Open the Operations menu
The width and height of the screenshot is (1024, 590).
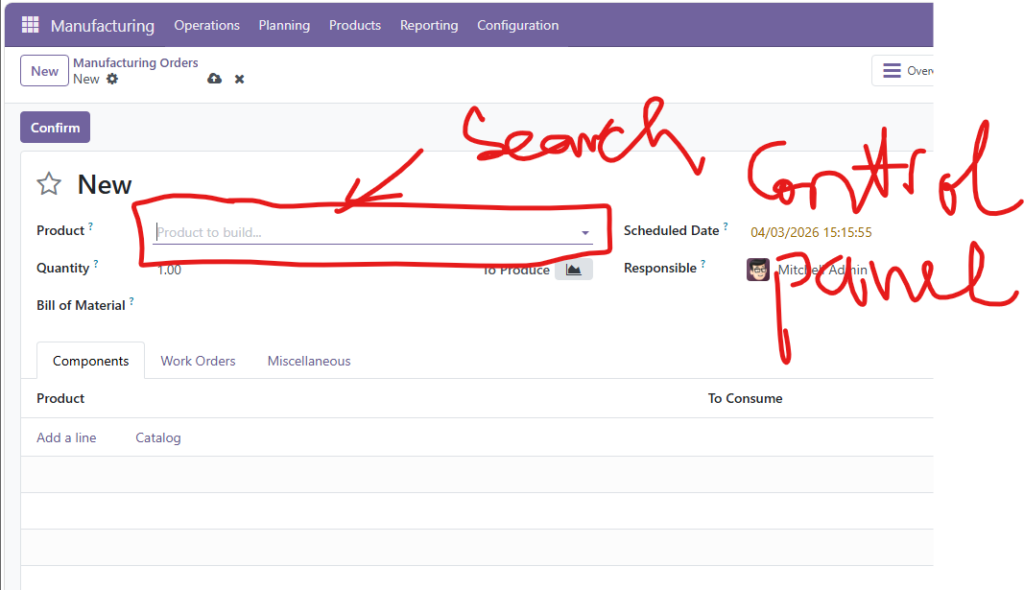207,25
